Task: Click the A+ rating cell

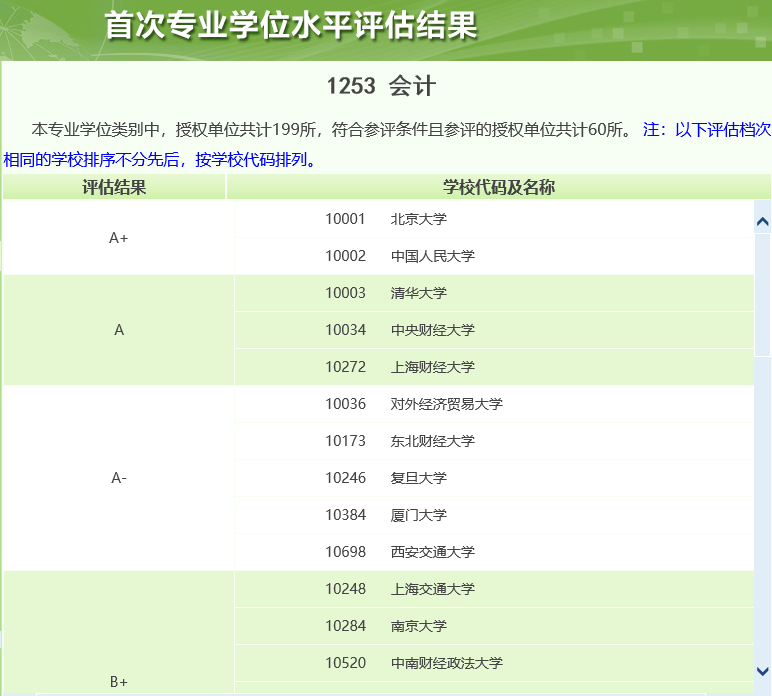Action: point(119,238)
